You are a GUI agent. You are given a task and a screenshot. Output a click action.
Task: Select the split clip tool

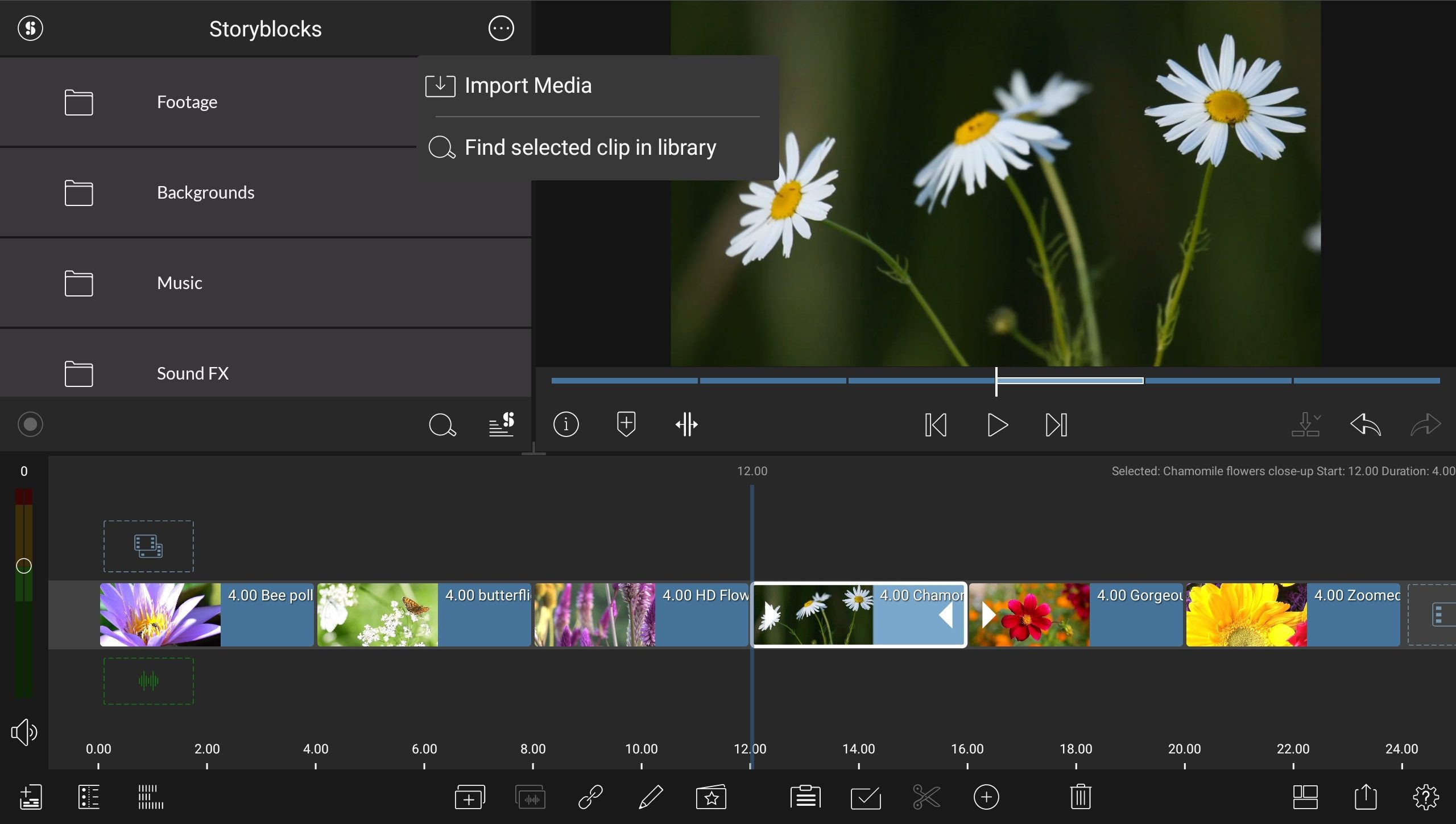[x=687, y=425]
